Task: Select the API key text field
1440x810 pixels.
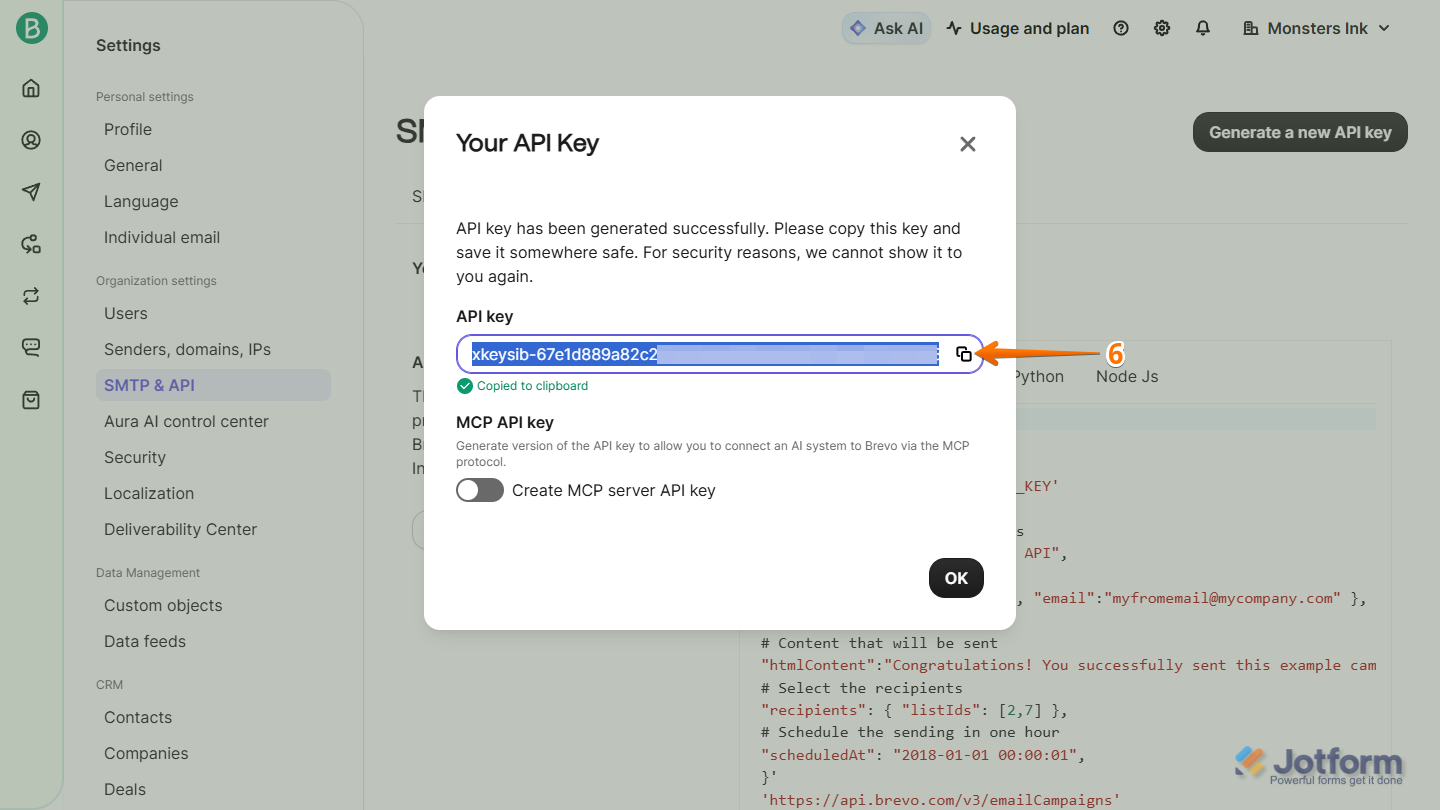Action: (x=700, y=353)
